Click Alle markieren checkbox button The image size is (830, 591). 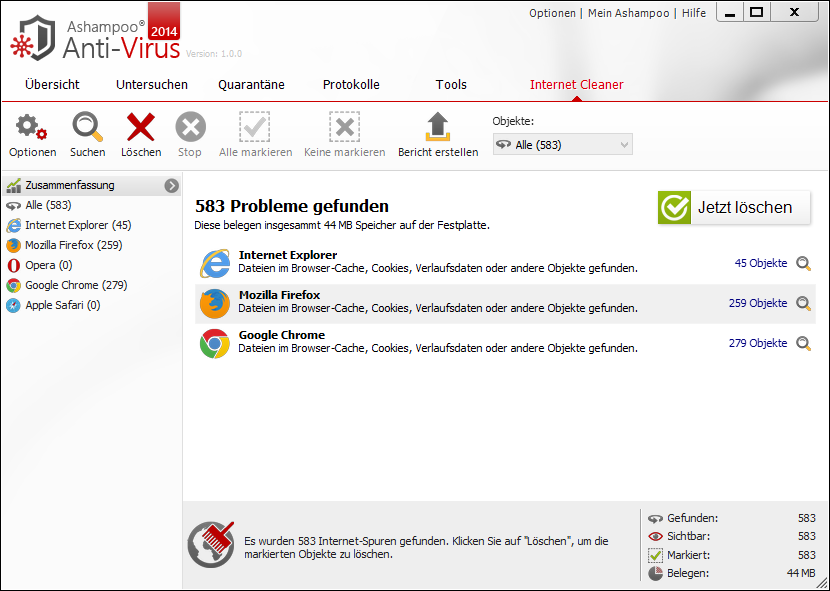click(x=255, y=128)
